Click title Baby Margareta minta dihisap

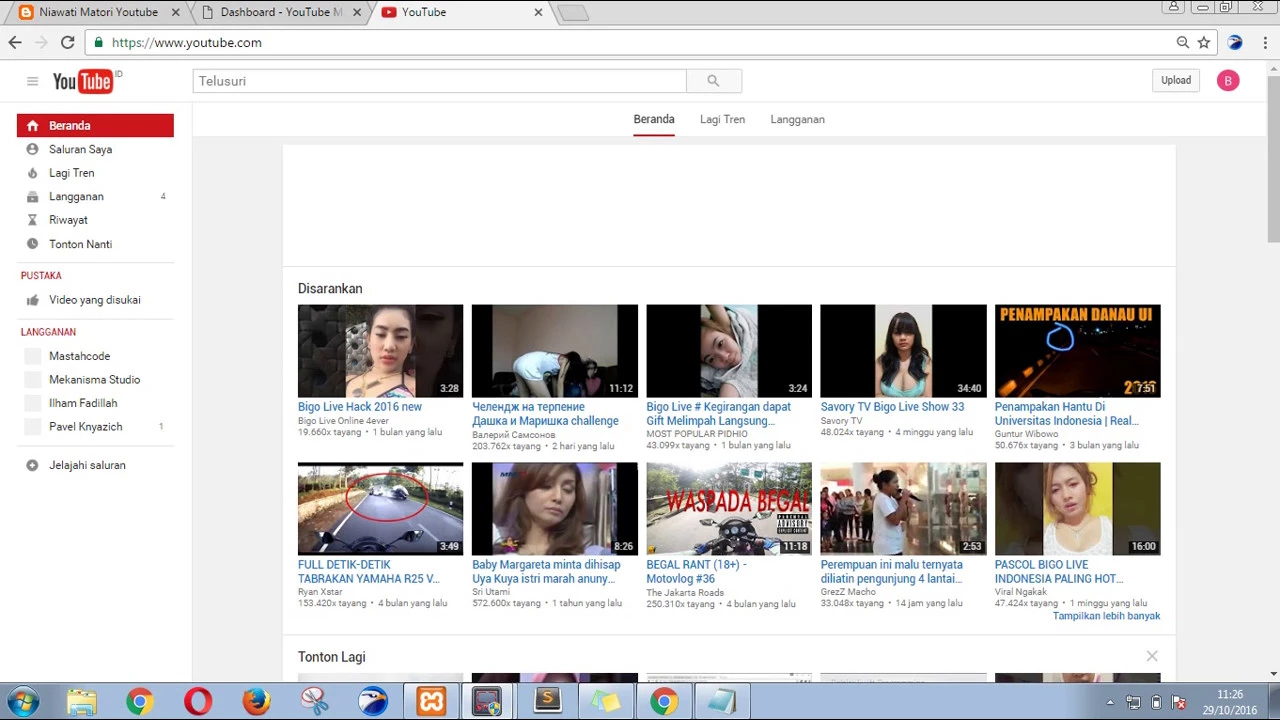546,572
